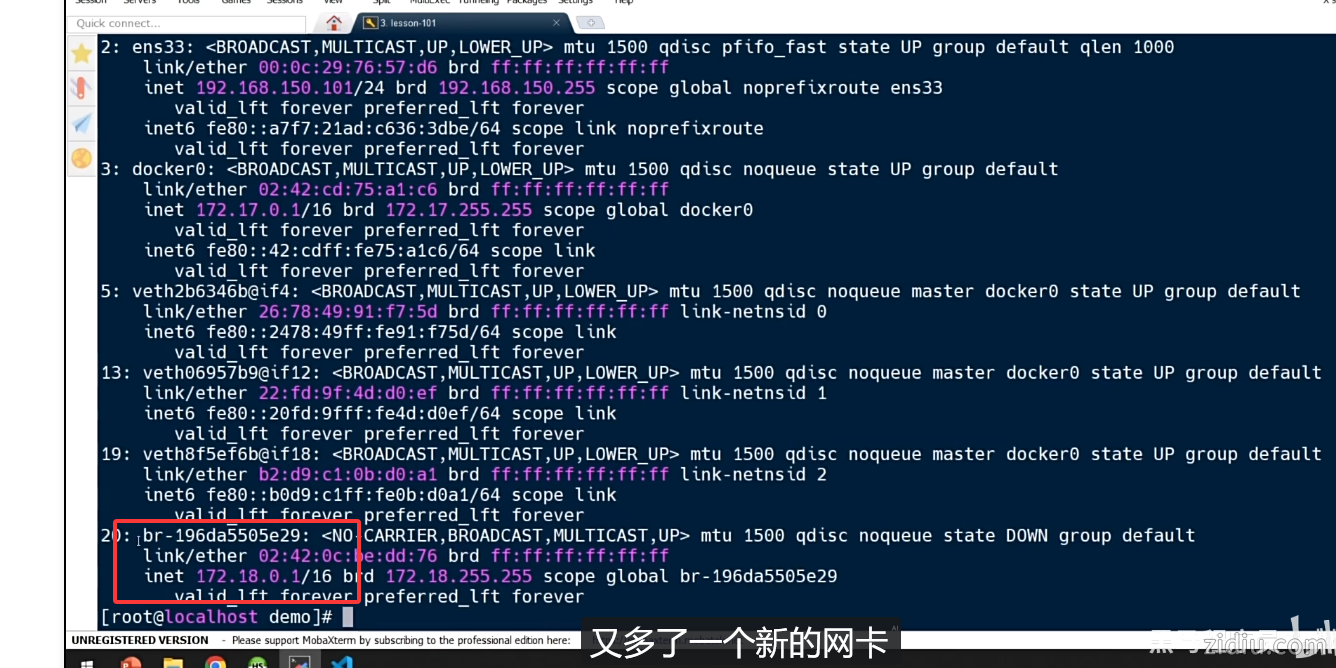Screen dimensions: 1336x668
Task: Open the Packages menu
Action: (x=527, y=2)
